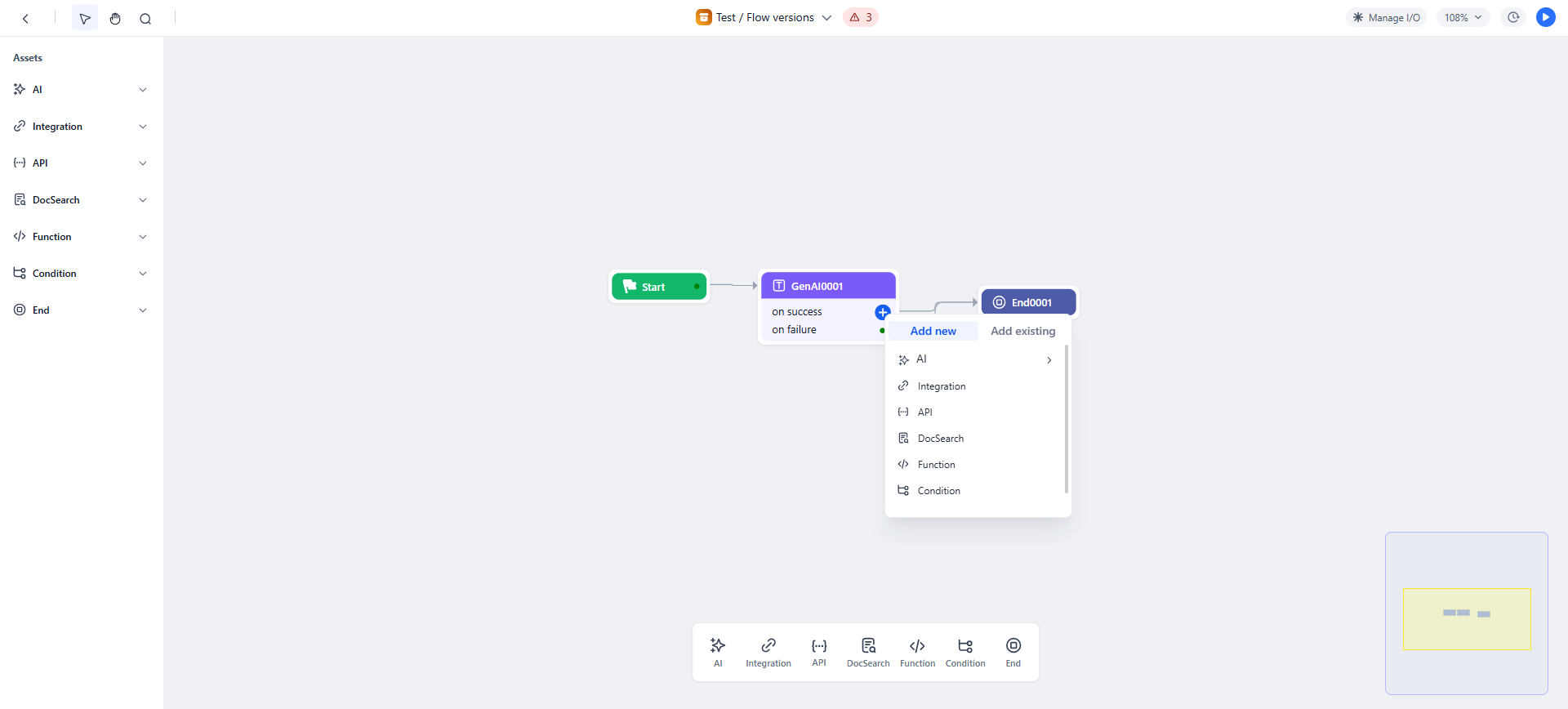The height and width of the screenshot is (709, 1568).
Task: Click the search magnifier icon
Action: click(x=145, y=18)
